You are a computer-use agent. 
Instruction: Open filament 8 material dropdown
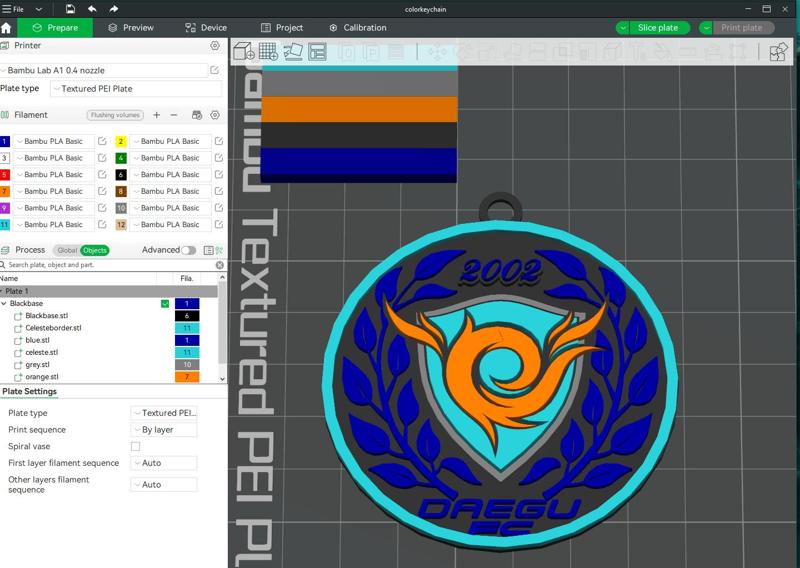[170, 191]
